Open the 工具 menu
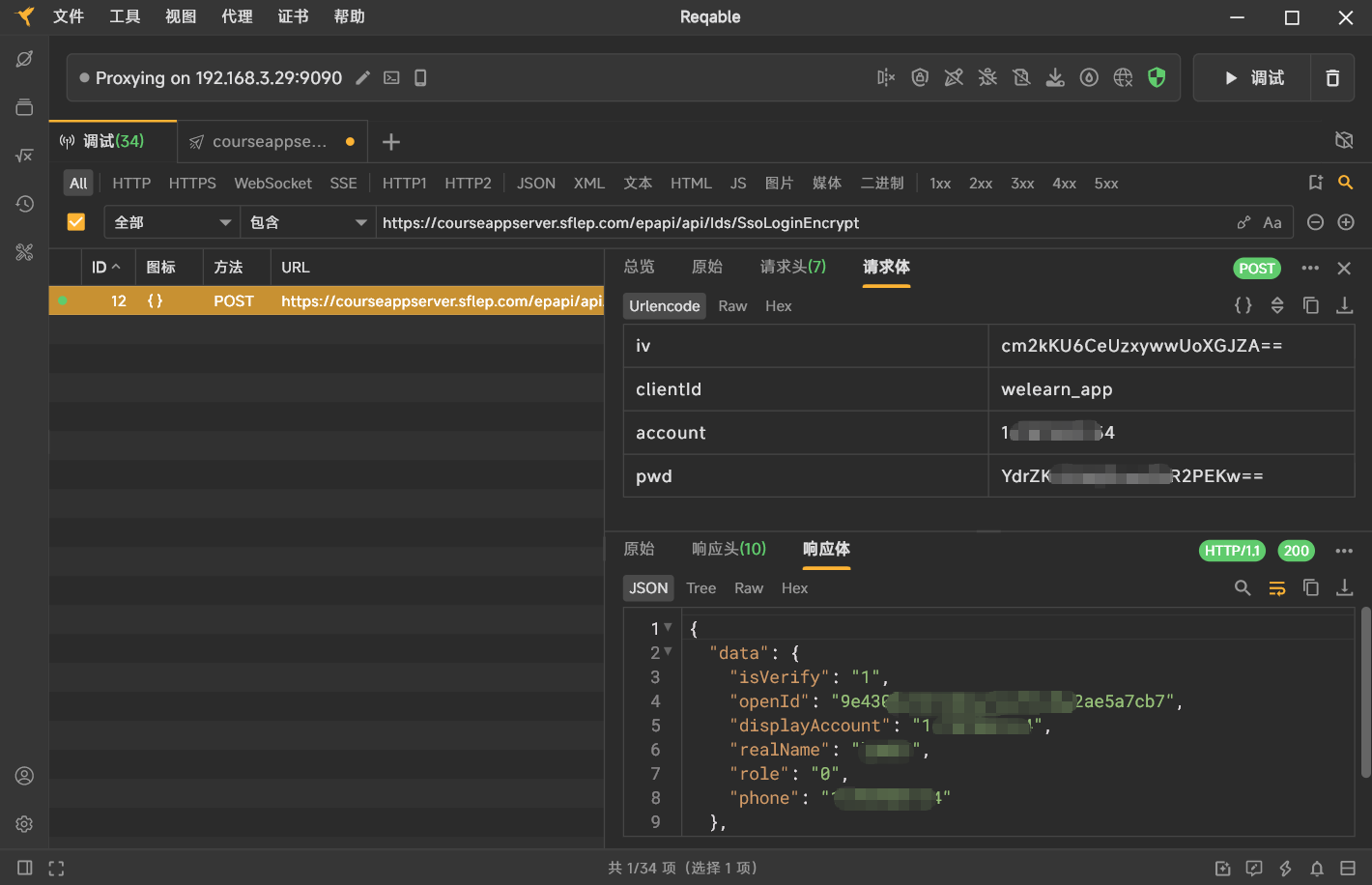1372x885 pixels. (125, 16)
